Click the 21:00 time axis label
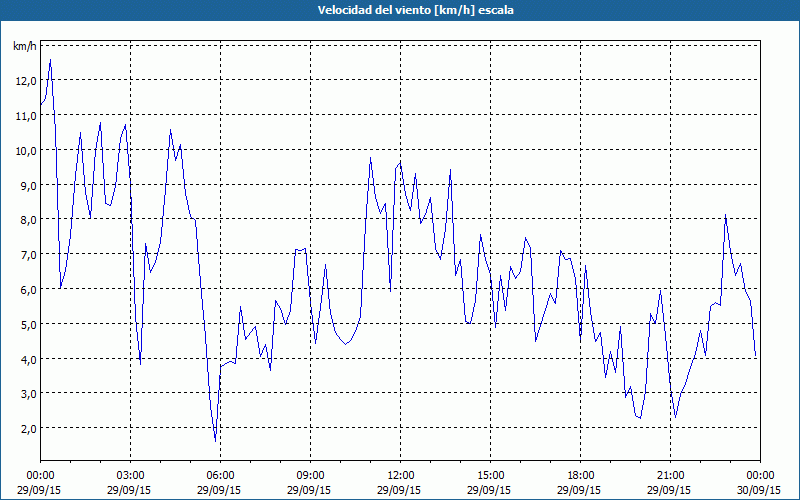Image resolution: width=800 pixels, height=500 pixels. (670, 476)
